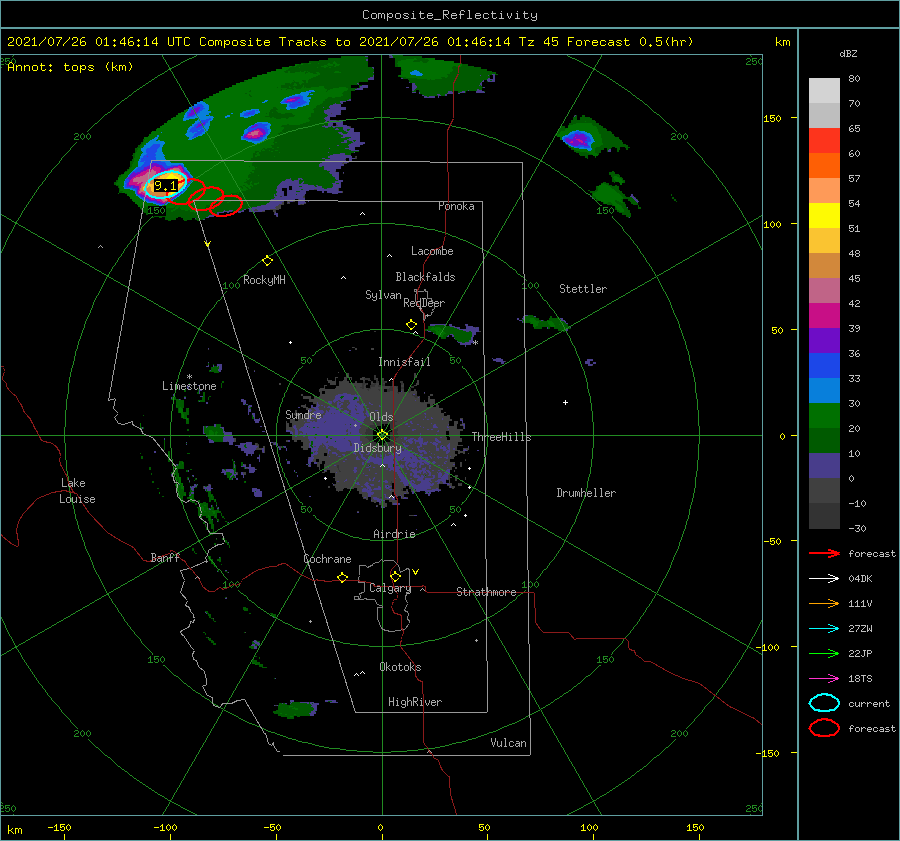900x841 pixels.
Task: Click the HighRiver town label
Action: pos(414,702)
